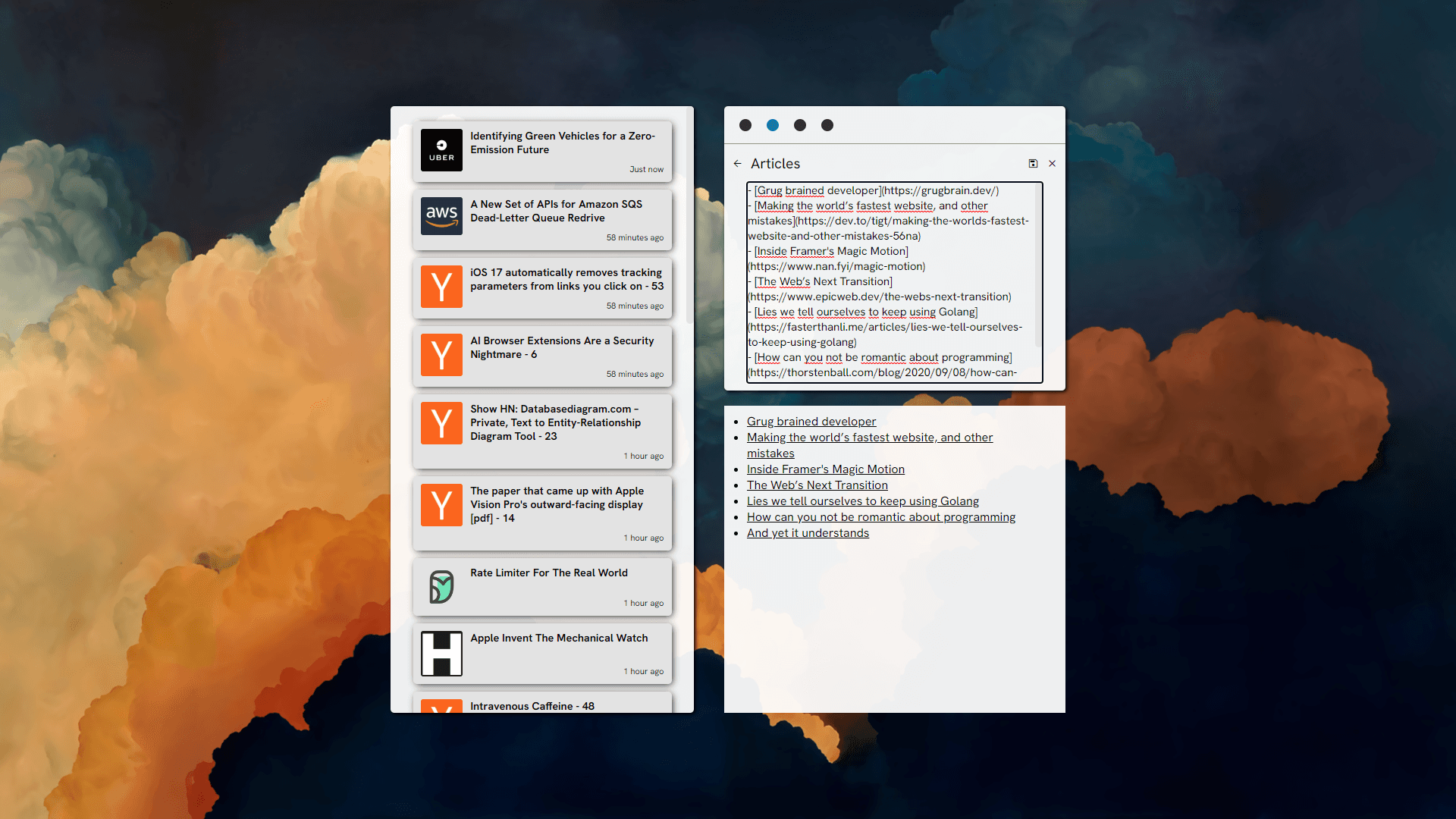Click the save (floppy disk) icon for Articles note

pos(1033,164)
